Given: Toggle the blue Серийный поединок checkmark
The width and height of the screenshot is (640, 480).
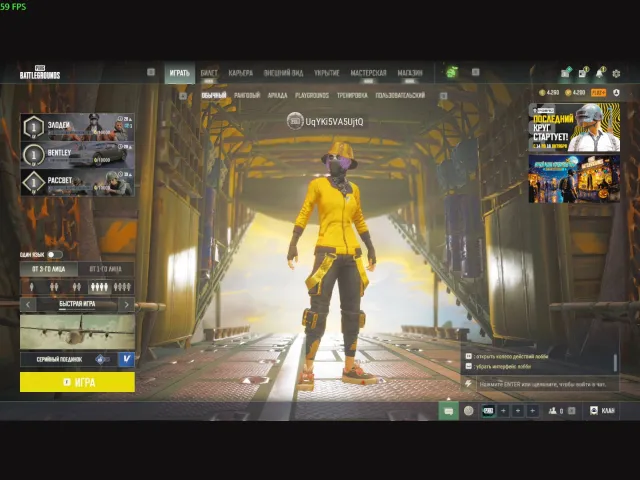Looking at the screenshot, I should pyautogui.click(x=127, y=359).
